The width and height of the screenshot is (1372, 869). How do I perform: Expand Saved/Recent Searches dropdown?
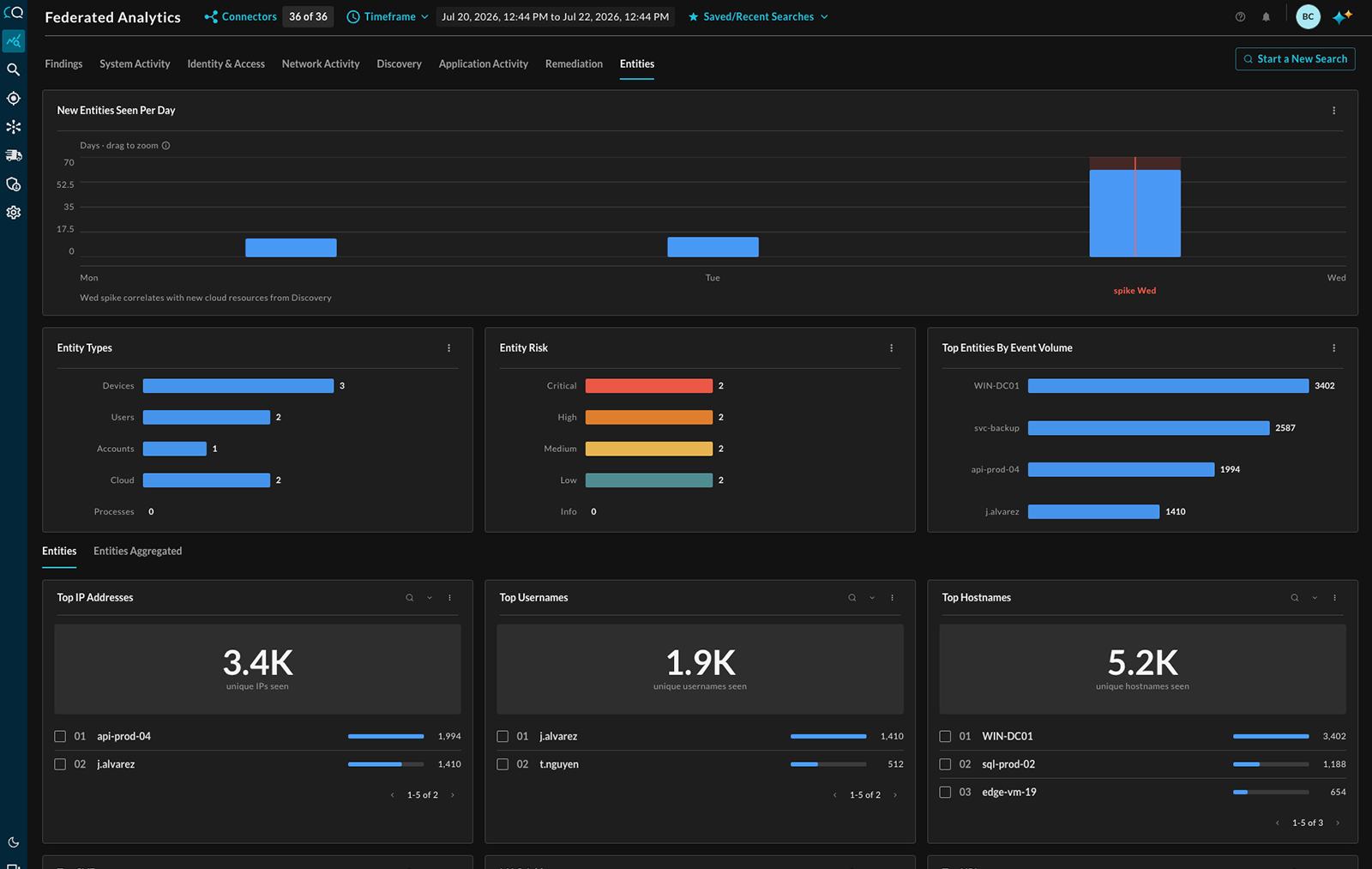click(x=758, y=16)
